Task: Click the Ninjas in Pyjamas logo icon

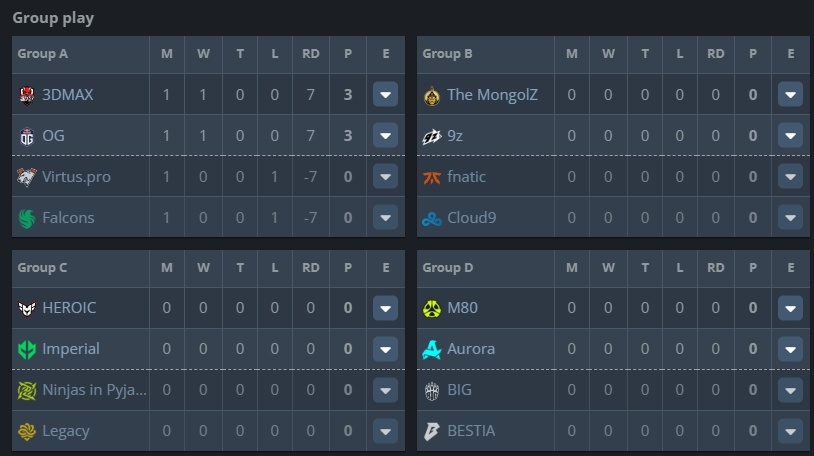Action: point(26,390)
